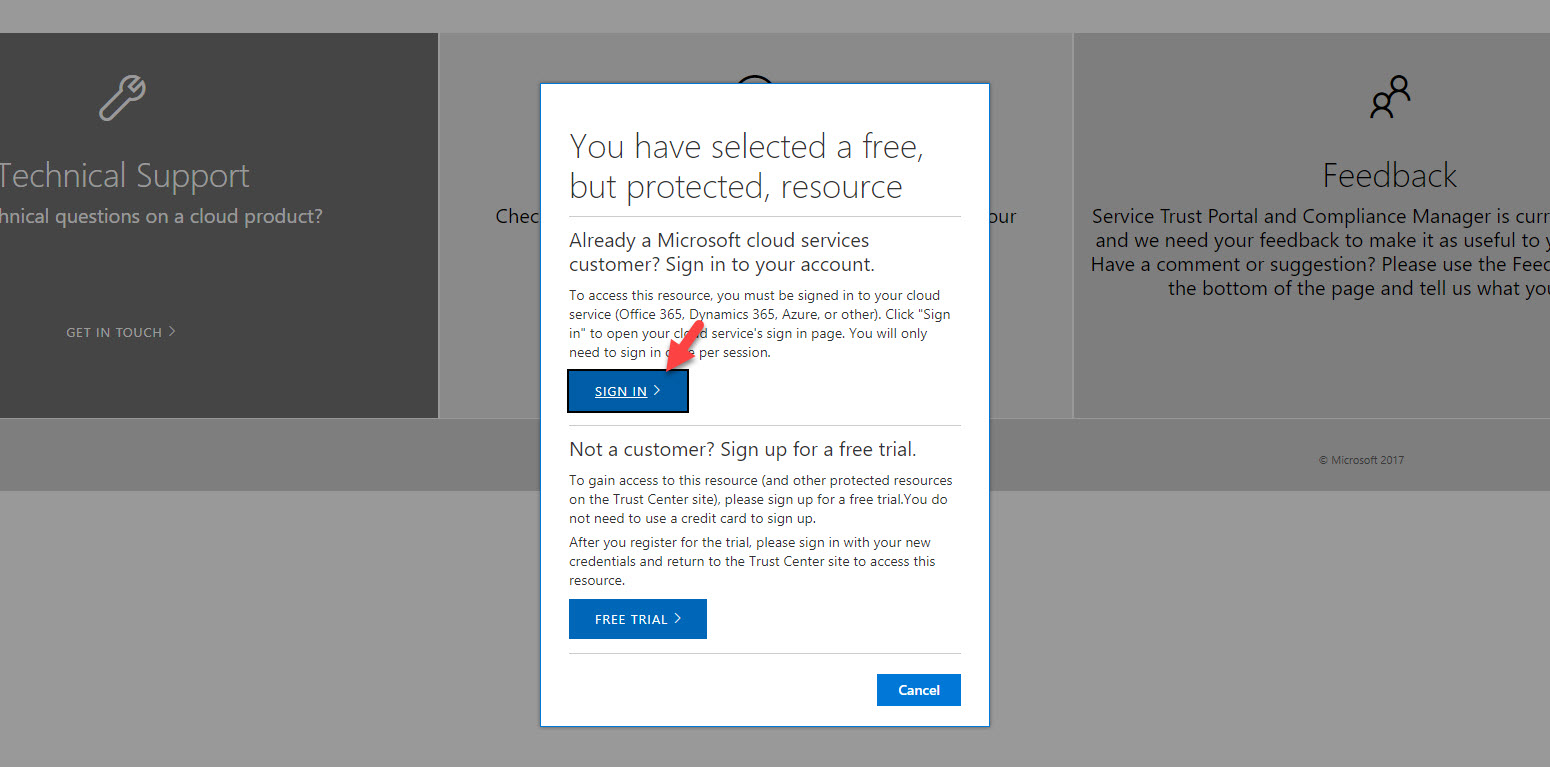1550x767 pixels.
Task: Click the paragraph starting "After you register for the trial"
Action: point(752,561)
